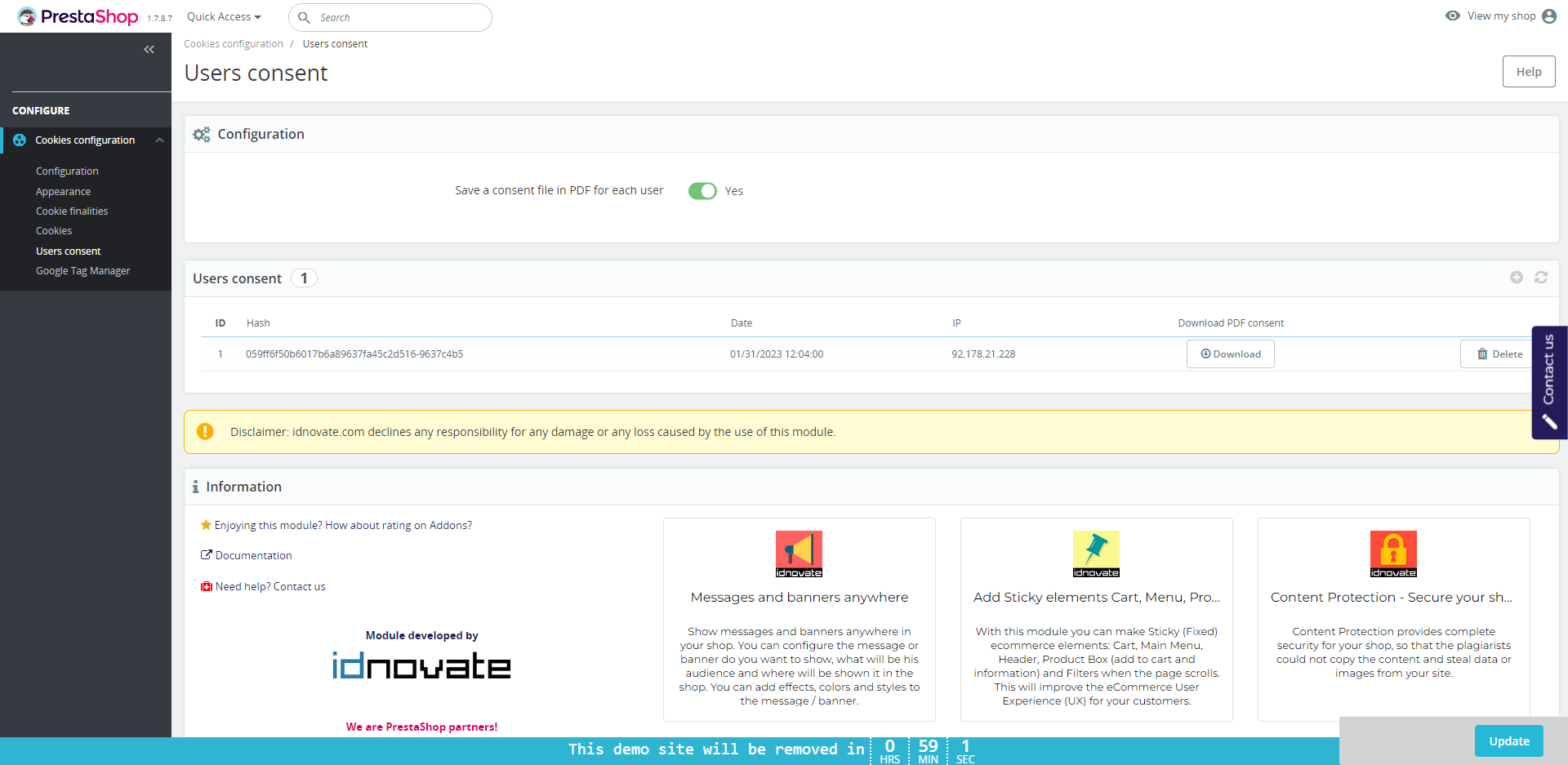Click the idnovate developer logo
This screenshot has height=765, width=1568.
pyautogui.click(x=421, y=665)
